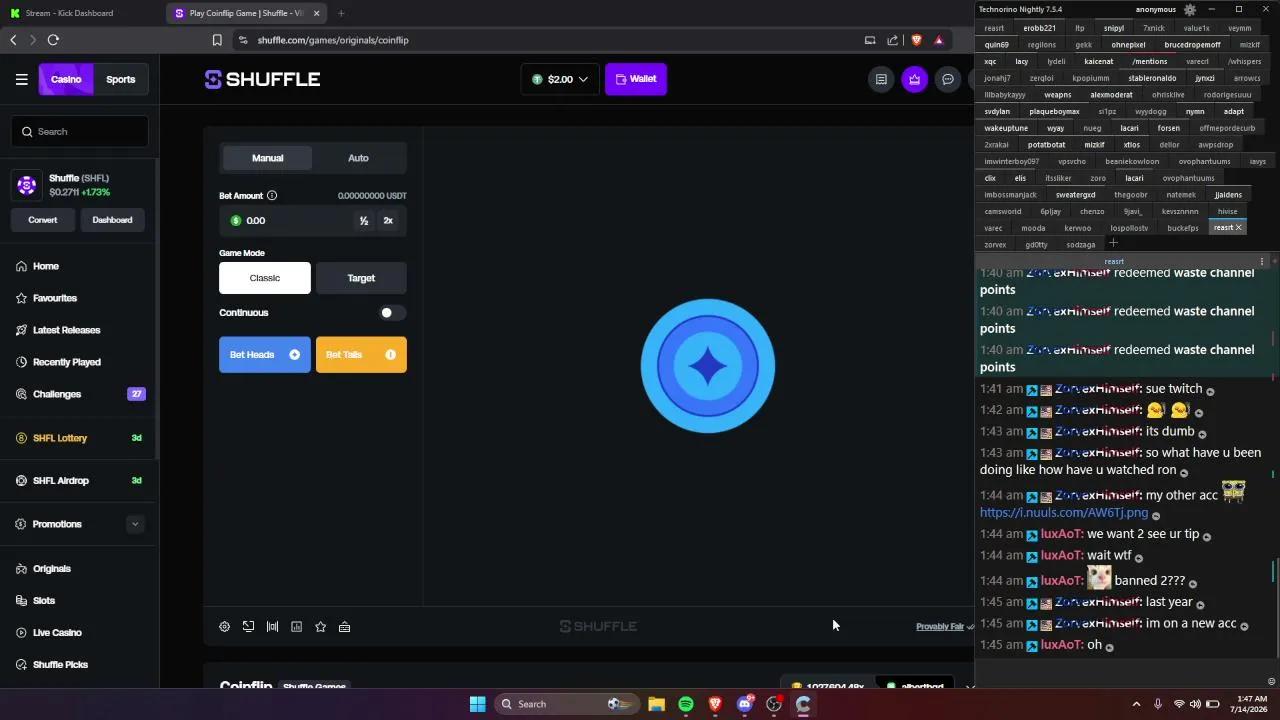Open the bet slip list icon in the header

click(881, 79)
